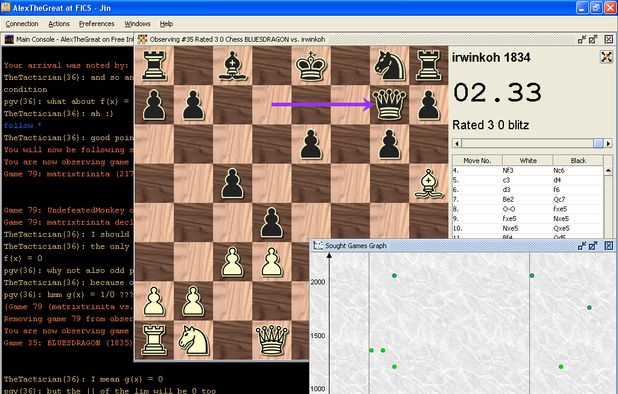Image resolution: width=618 pixels, height=394 pixels.
Task: Open the Preferences menu
Action: click(97, 24)
